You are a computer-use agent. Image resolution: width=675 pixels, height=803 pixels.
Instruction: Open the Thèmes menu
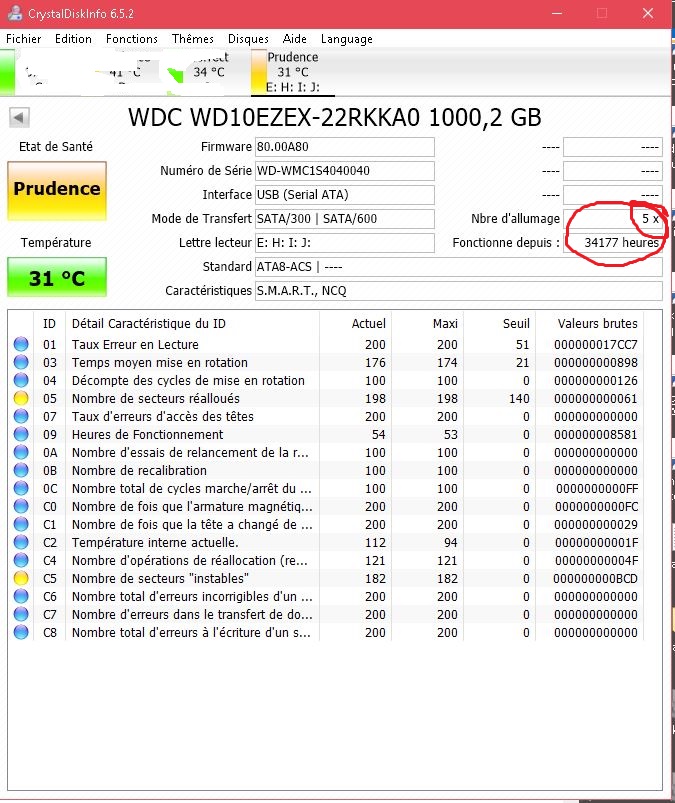193,39
